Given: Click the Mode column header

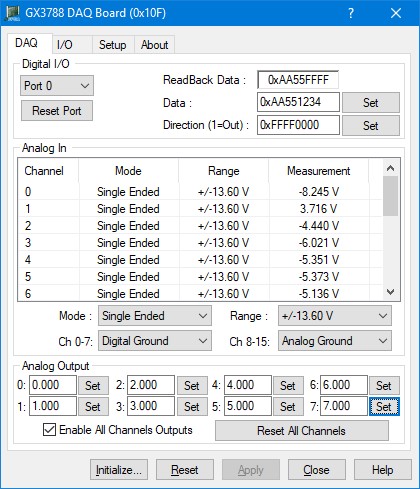Looking at the screenshot, I should point(129,171).
